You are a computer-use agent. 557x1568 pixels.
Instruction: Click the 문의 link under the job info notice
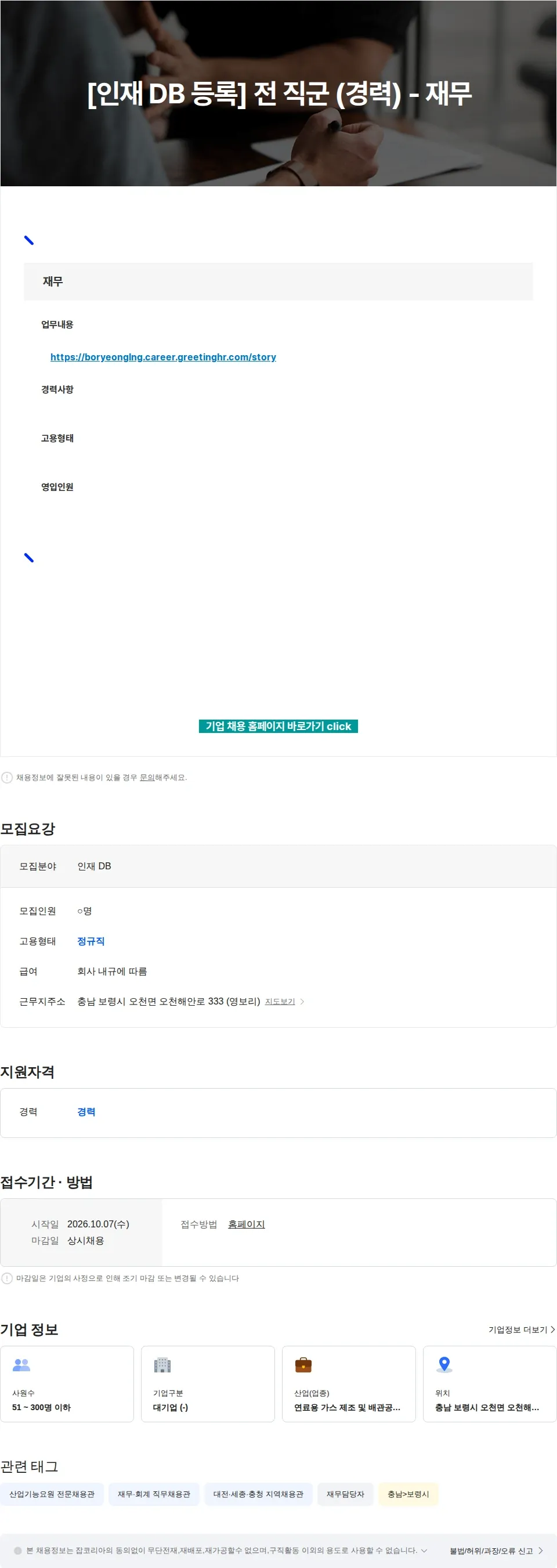point(147,777)
